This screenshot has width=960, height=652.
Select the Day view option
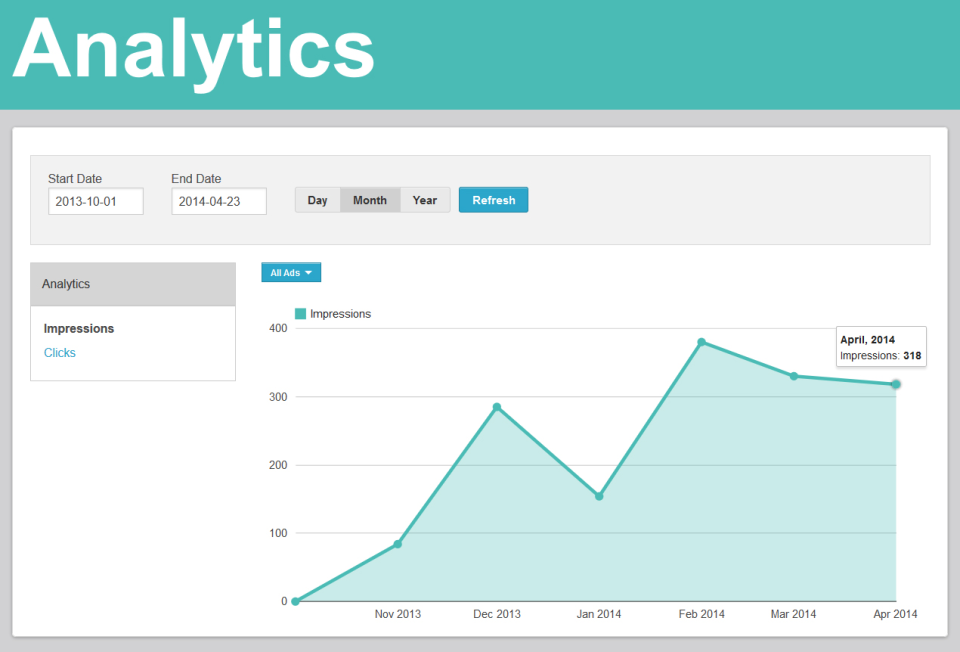pos(317,199)
